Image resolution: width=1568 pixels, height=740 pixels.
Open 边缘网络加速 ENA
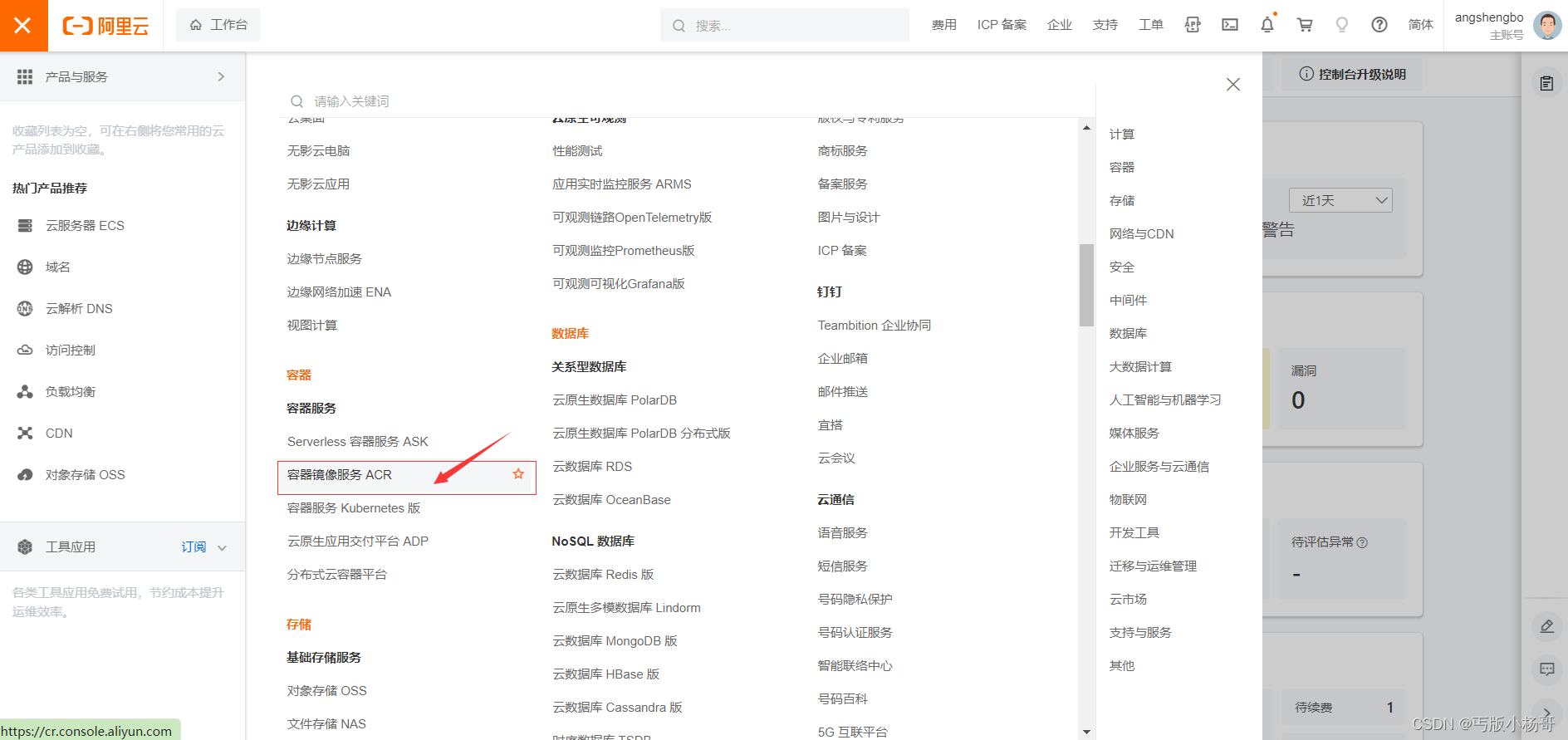click(x=339, y=292)
